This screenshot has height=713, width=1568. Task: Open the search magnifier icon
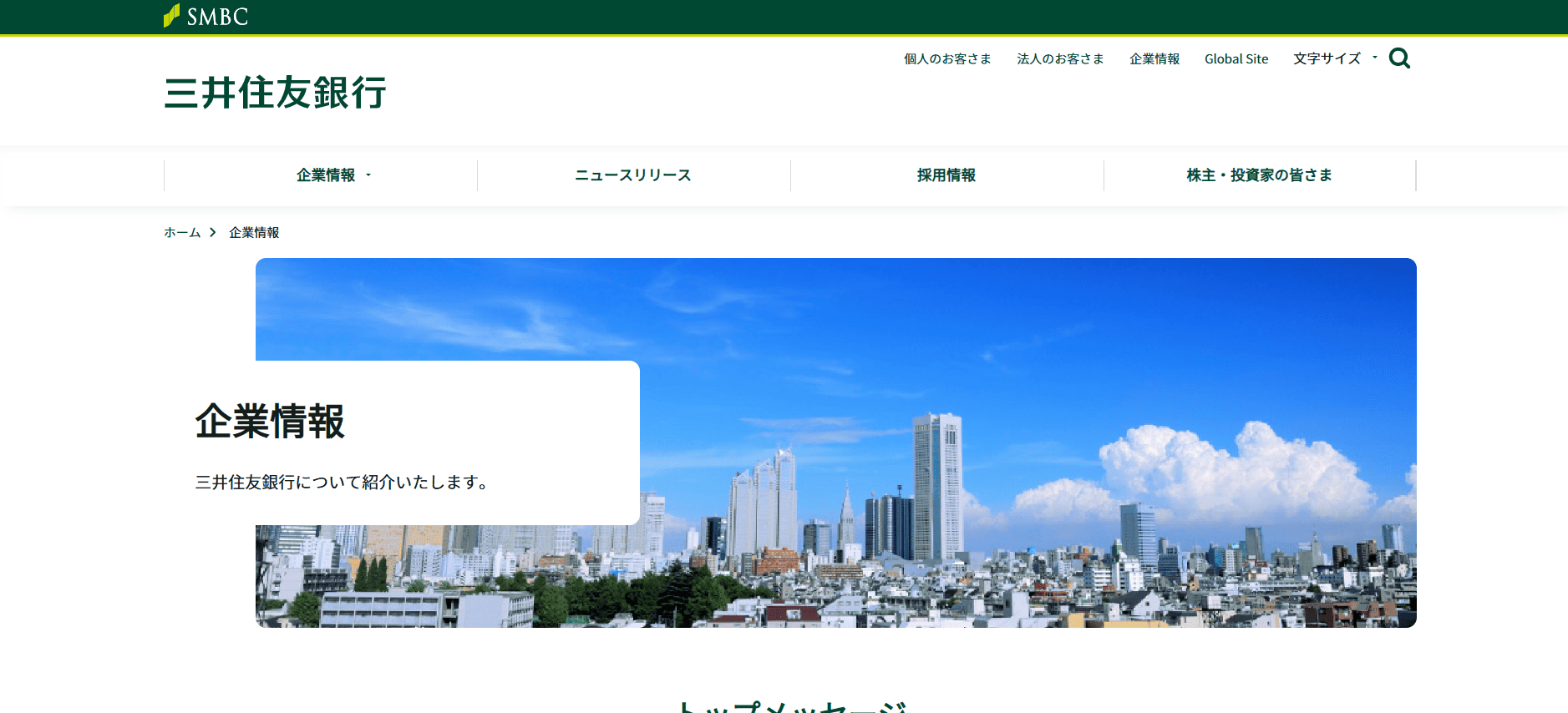pos(1399,58)
